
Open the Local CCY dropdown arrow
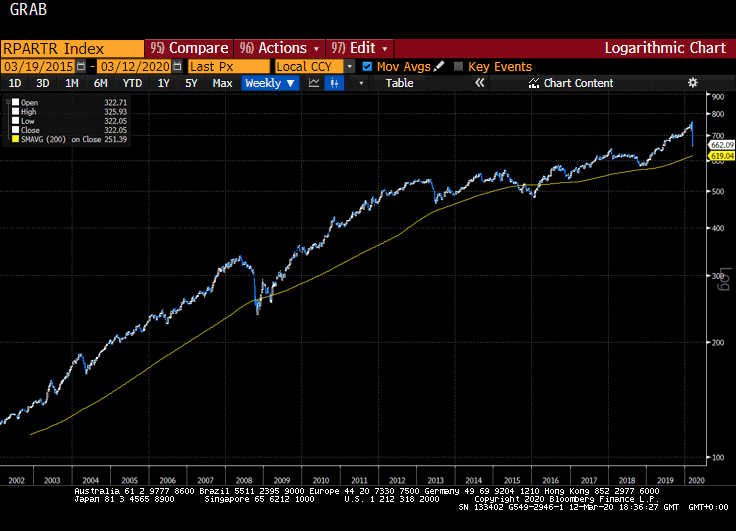[350, 67]
